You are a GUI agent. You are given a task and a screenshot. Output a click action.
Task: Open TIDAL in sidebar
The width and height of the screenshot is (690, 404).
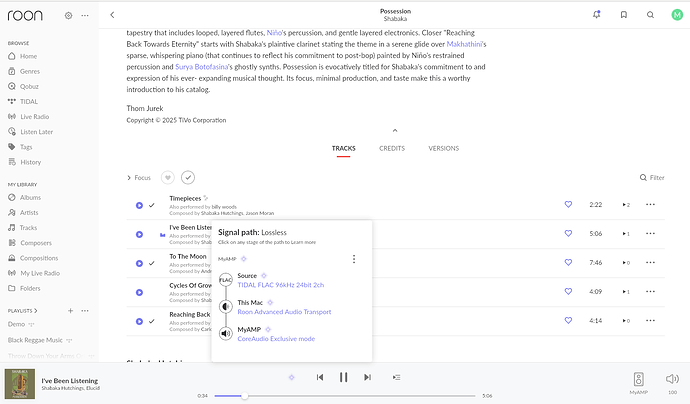[x=23, y=102]
